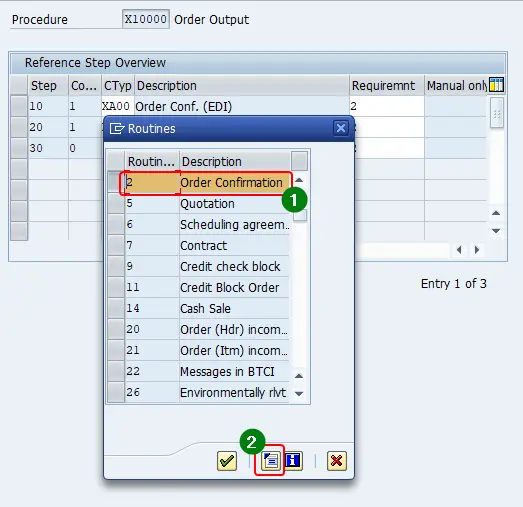Confirm selection with green checkmark button

point(227,461)
